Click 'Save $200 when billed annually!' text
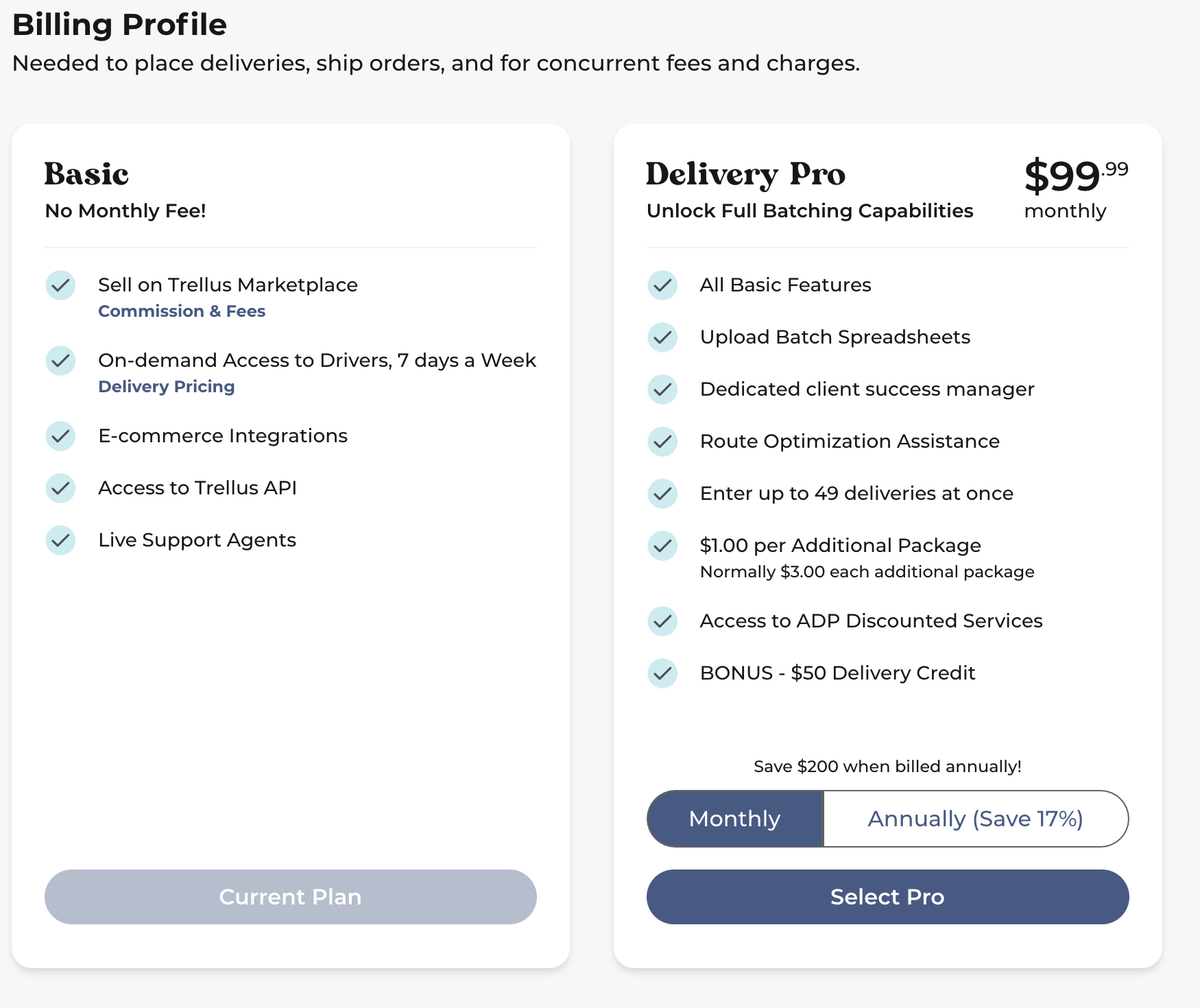 887,767
